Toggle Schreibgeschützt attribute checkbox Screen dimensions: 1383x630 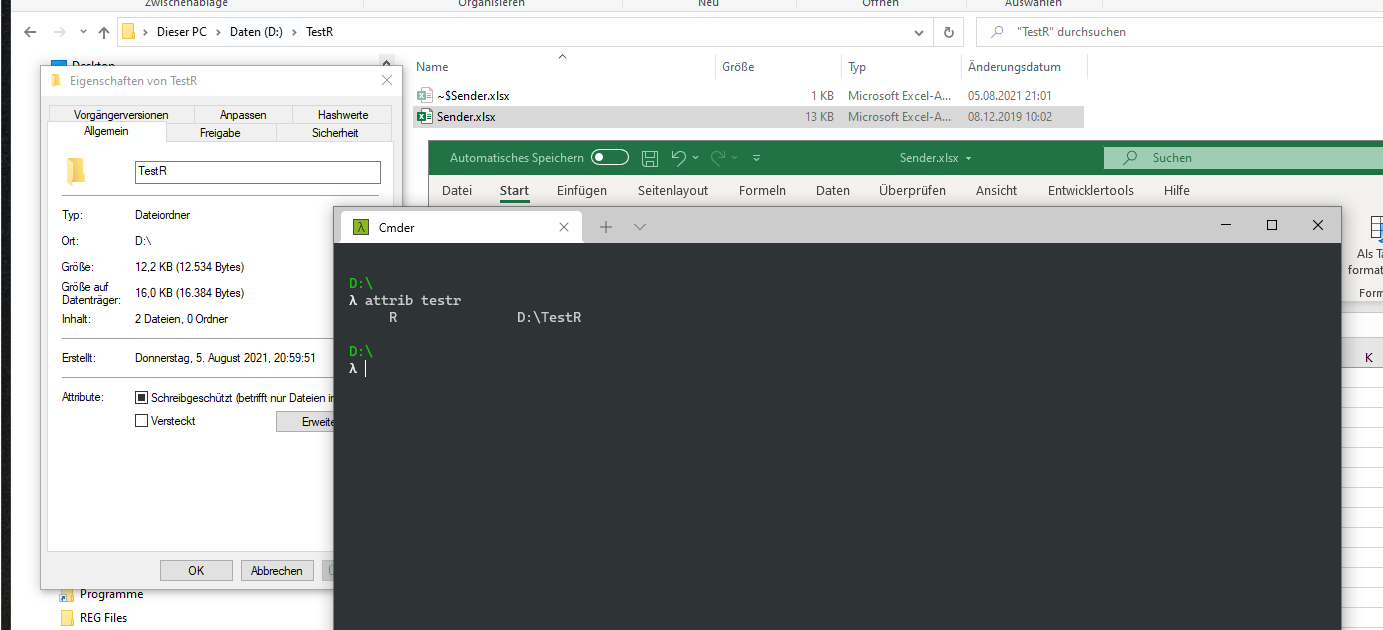pyautogui.click(x=141, y=397)
